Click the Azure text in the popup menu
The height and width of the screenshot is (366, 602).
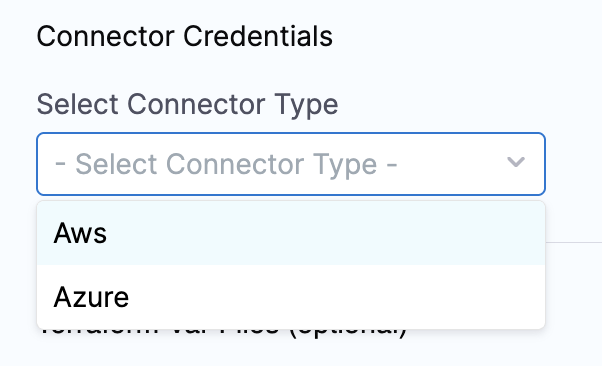point(91,297)
